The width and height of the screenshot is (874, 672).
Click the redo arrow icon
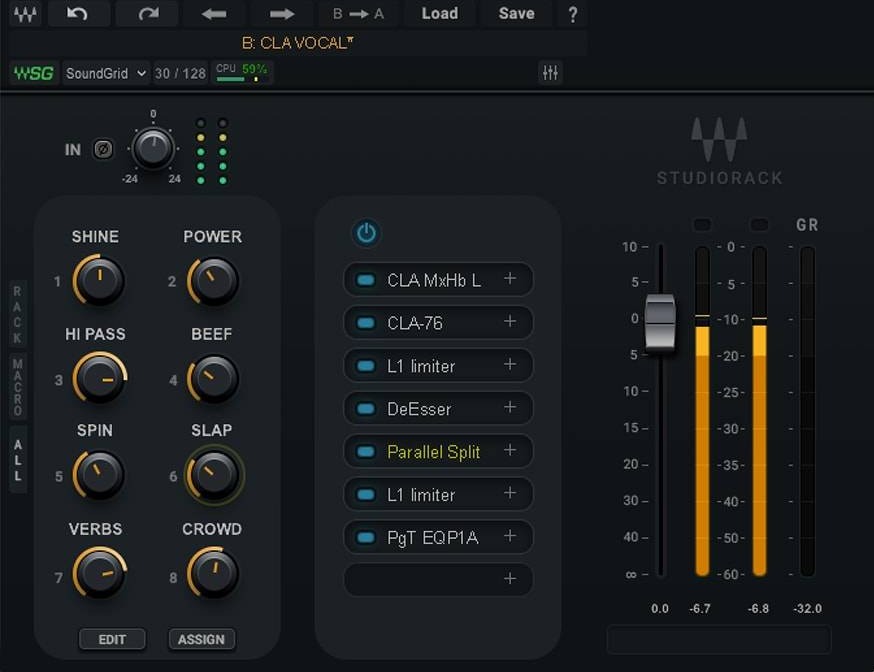click(148, 13)
